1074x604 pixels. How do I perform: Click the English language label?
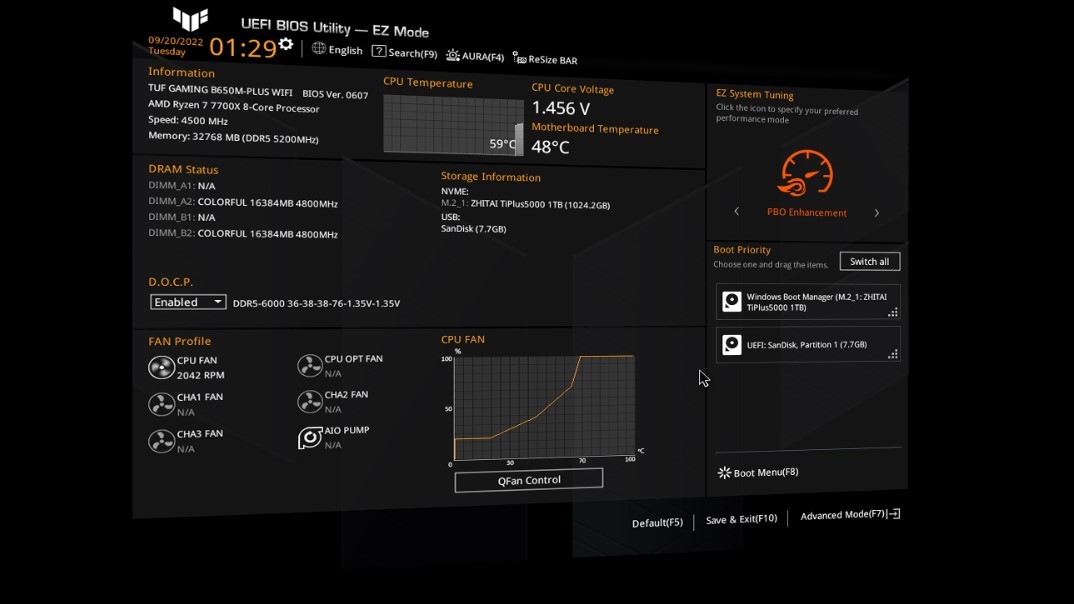point(345,50)
